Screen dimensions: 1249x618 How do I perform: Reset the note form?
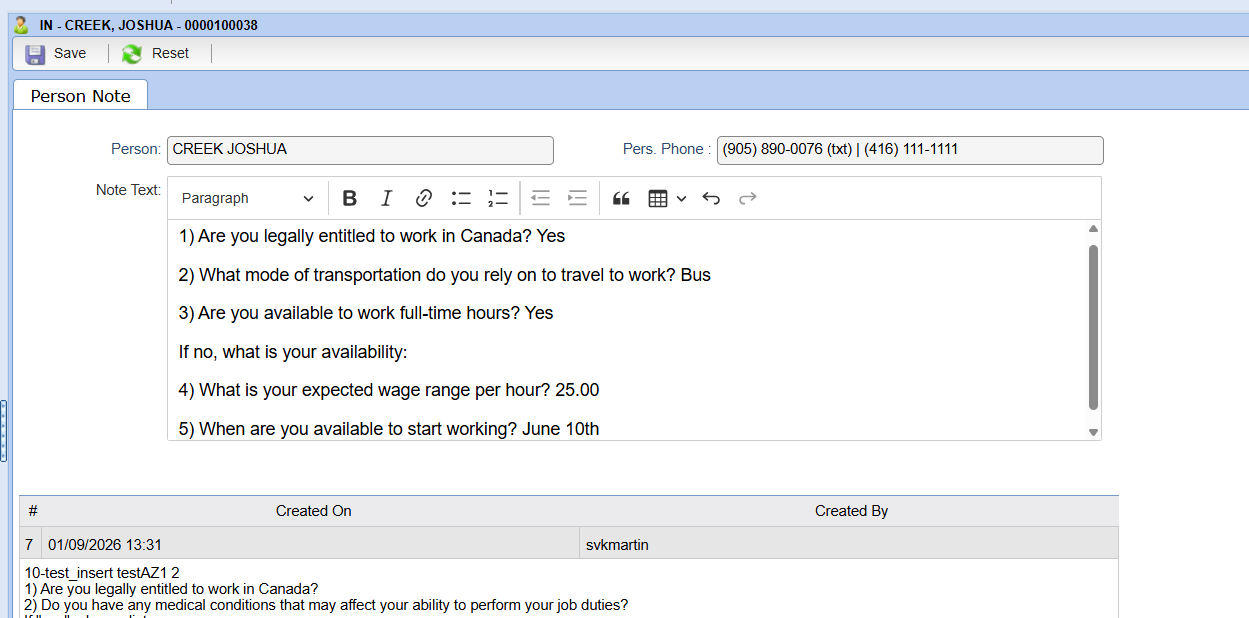[x=156, y=53]
